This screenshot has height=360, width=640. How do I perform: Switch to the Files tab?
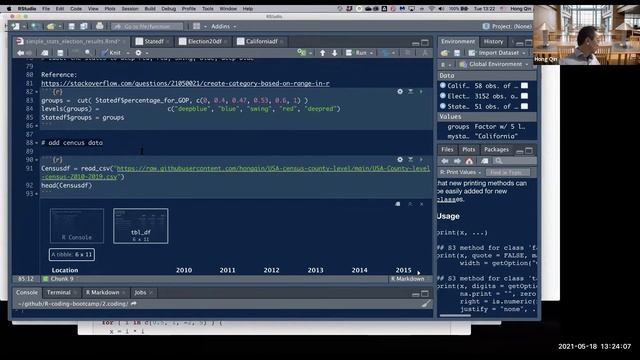(447, 150)
